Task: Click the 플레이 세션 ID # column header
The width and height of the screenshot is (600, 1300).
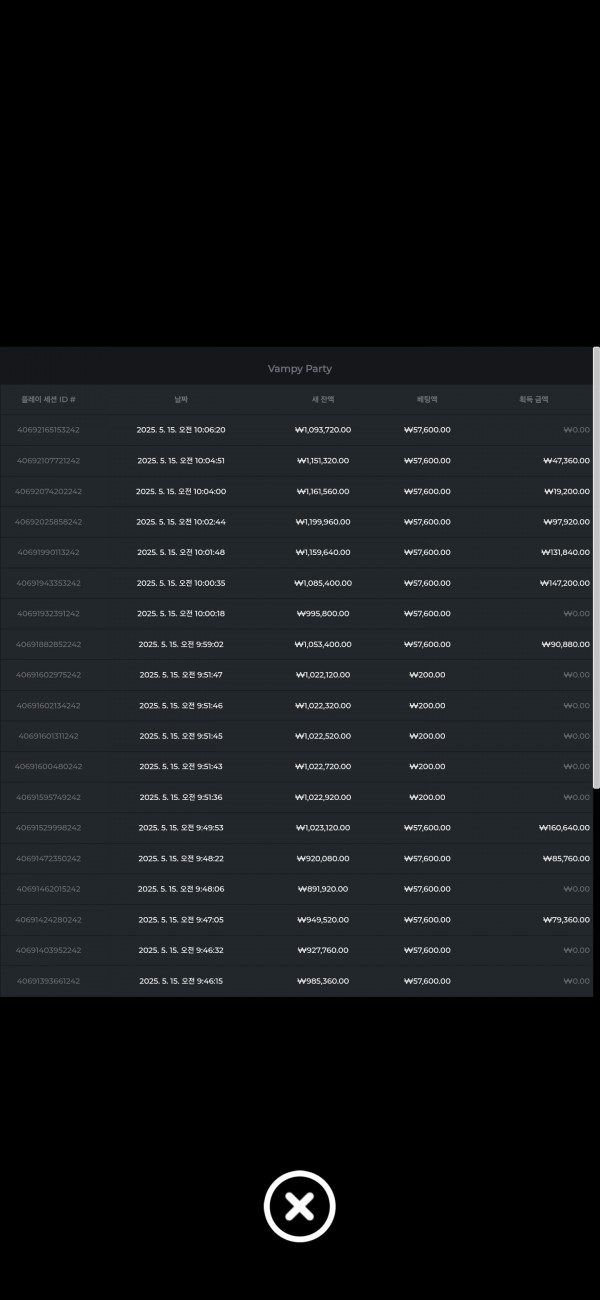Action: click(x=49, y=399)
